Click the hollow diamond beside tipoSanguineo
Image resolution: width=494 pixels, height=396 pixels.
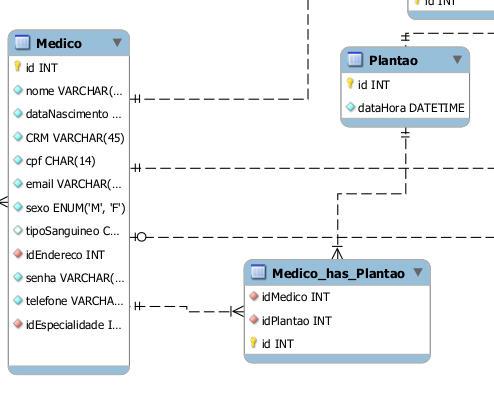pyautogui.click(x=18, y=230)
